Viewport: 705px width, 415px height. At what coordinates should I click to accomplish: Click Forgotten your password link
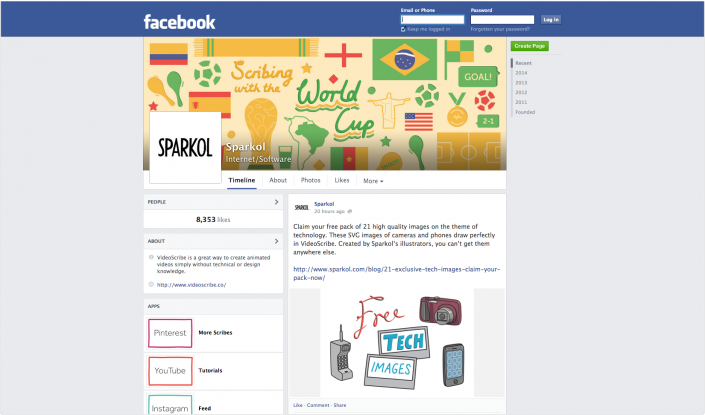pos(500,29)
